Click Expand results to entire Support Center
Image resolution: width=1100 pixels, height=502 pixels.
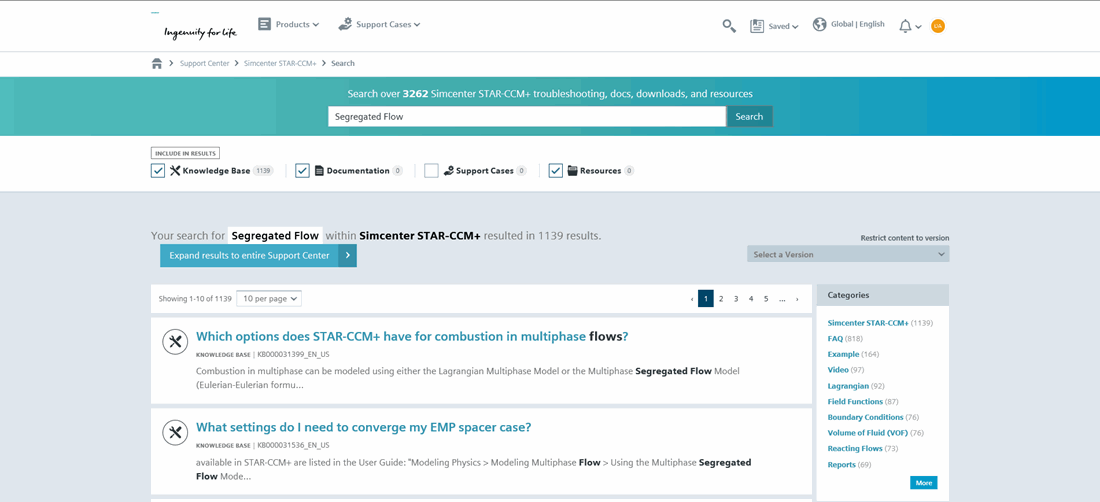click(258, 256)
